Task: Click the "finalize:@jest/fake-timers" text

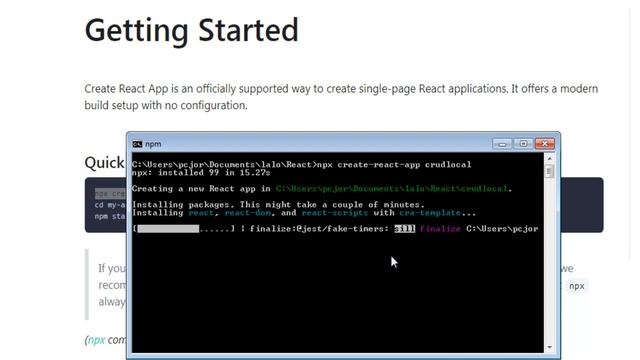Action: click(x=319, y=229)
